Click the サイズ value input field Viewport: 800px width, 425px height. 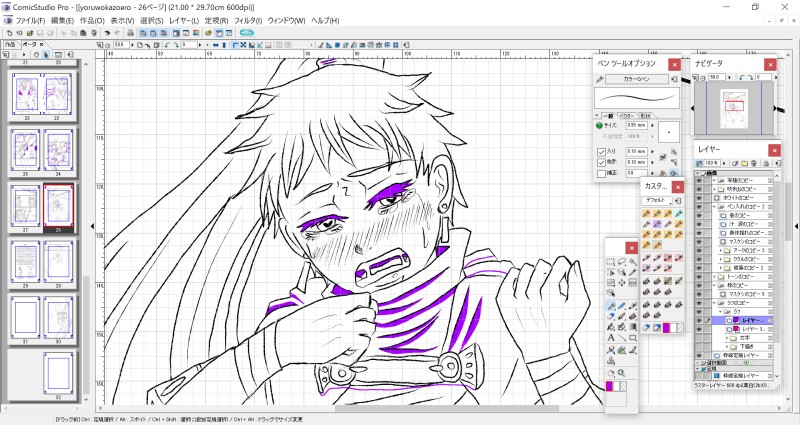[x=637, y=125]
